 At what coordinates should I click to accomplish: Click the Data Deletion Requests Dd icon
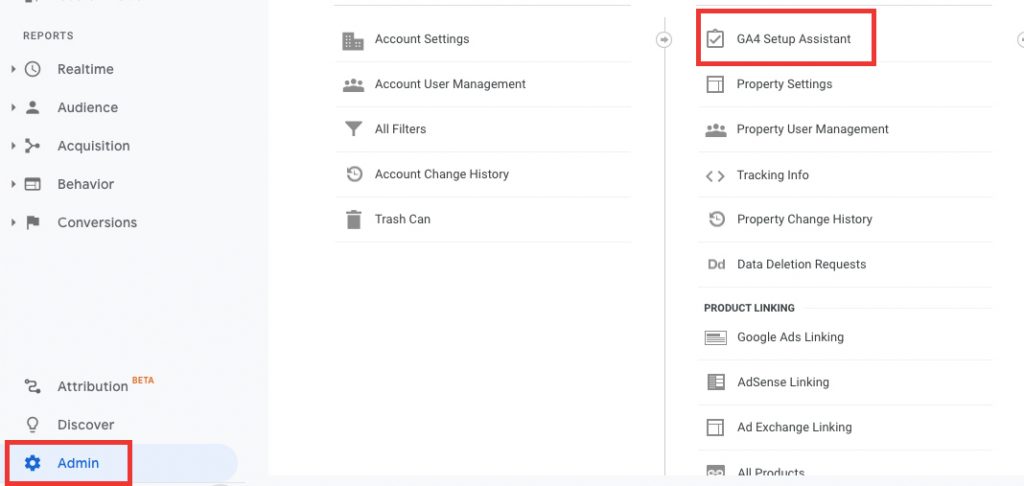click(716, 265)
